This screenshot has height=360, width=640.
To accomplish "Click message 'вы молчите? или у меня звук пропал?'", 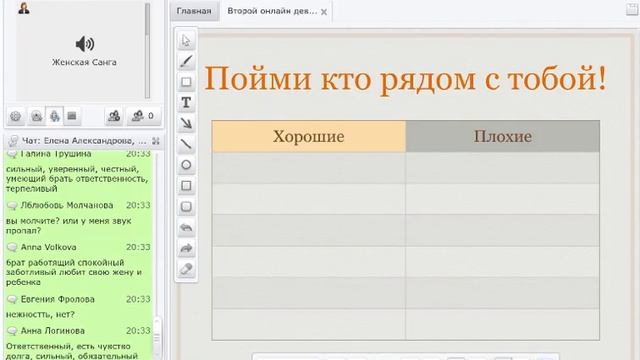I will click(x=69, y=226).
